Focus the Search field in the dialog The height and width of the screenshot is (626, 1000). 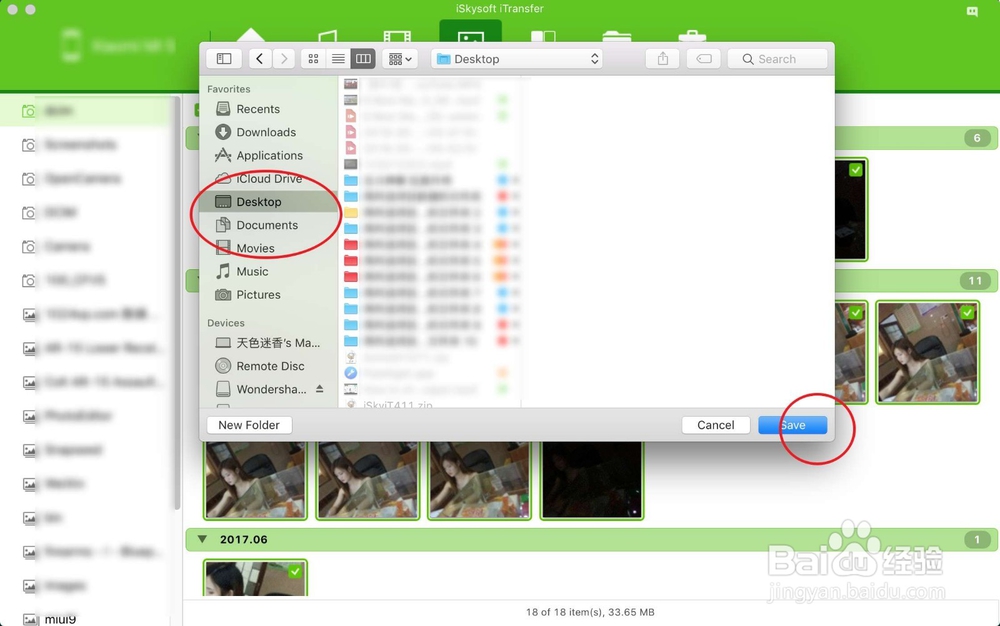[777, 59]
